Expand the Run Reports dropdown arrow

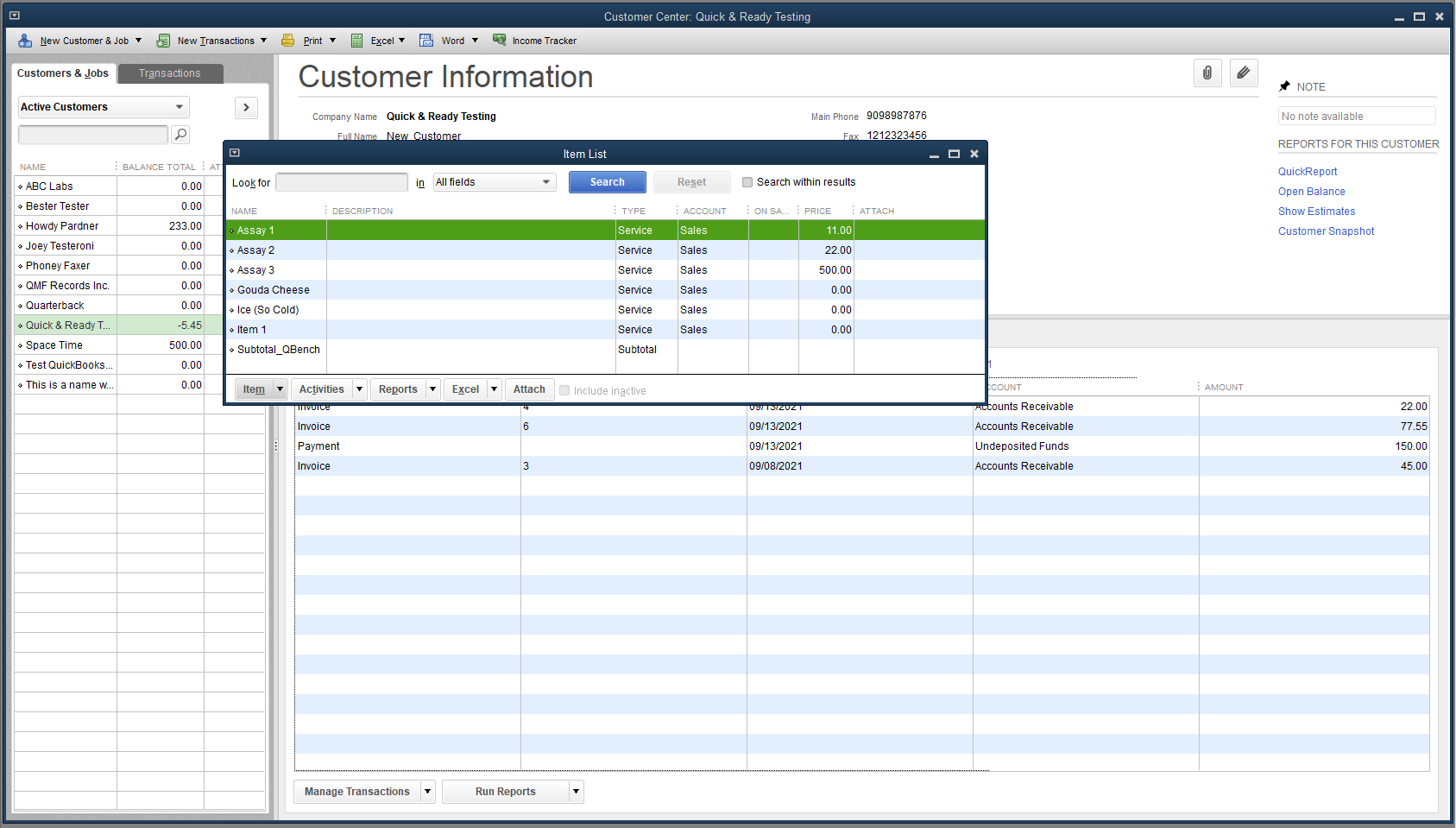coord(576,792)
